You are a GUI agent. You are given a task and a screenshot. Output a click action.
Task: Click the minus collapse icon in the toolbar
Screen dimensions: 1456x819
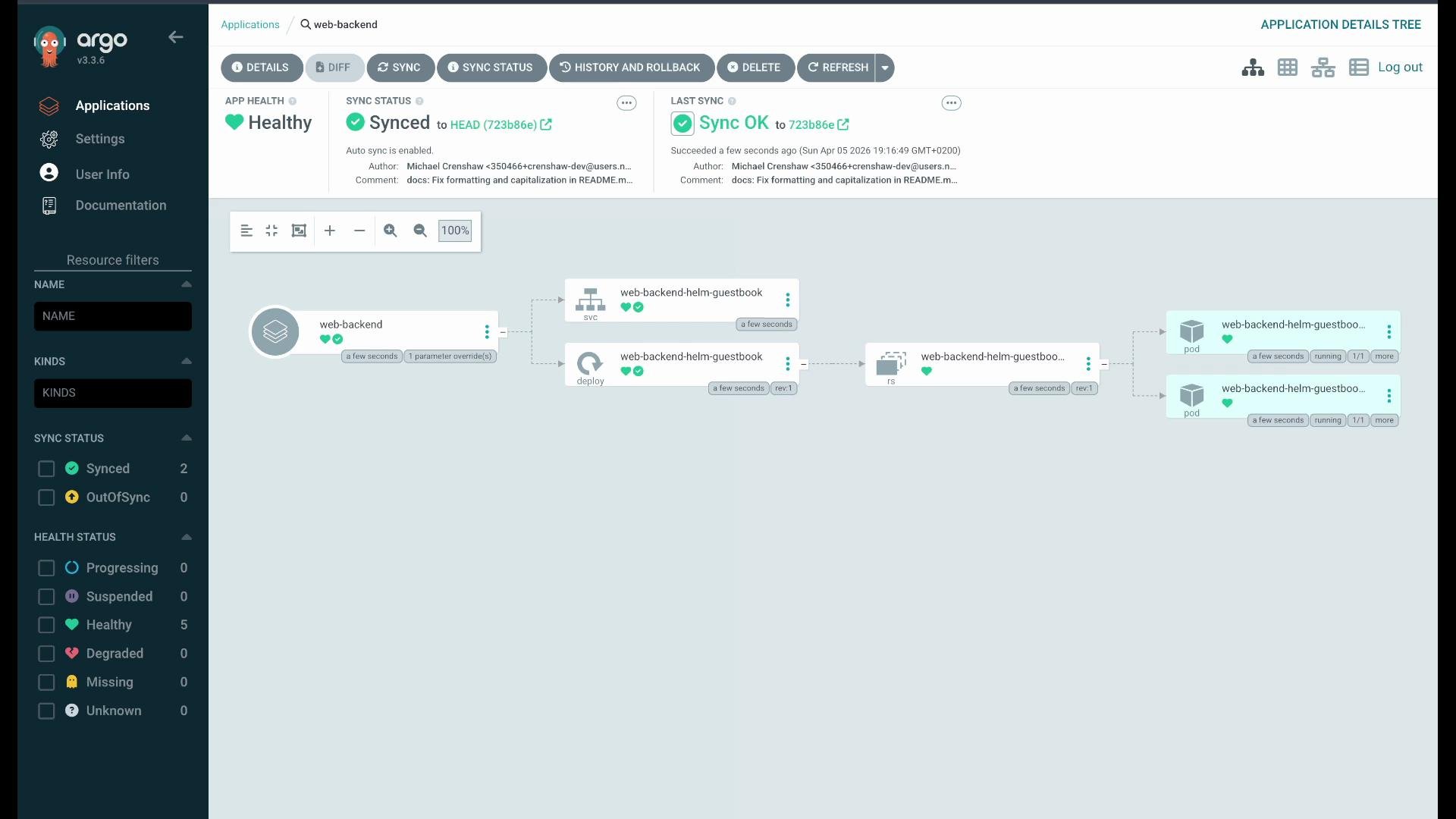pos(359,231)
